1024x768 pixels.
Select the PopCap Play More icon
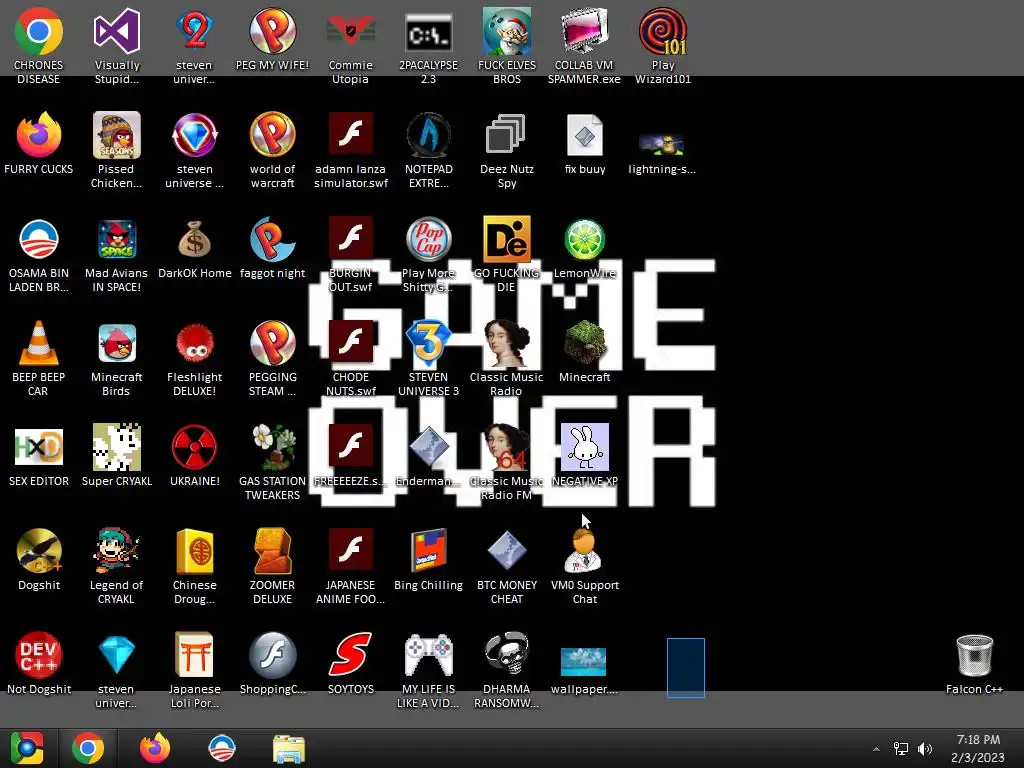pos(428,239)
